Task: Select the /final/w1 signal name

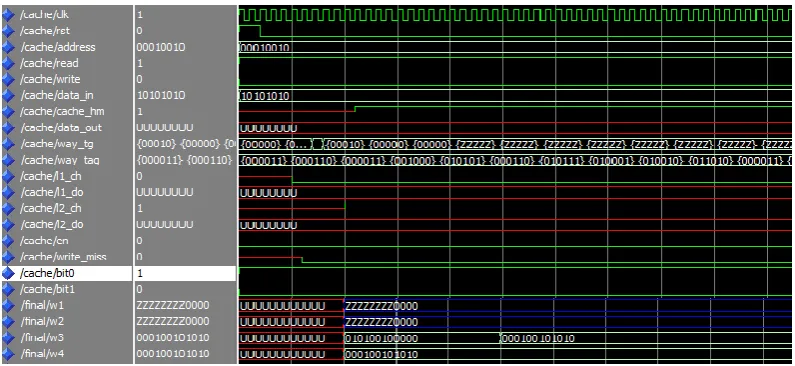Action: tap(42, 306)
